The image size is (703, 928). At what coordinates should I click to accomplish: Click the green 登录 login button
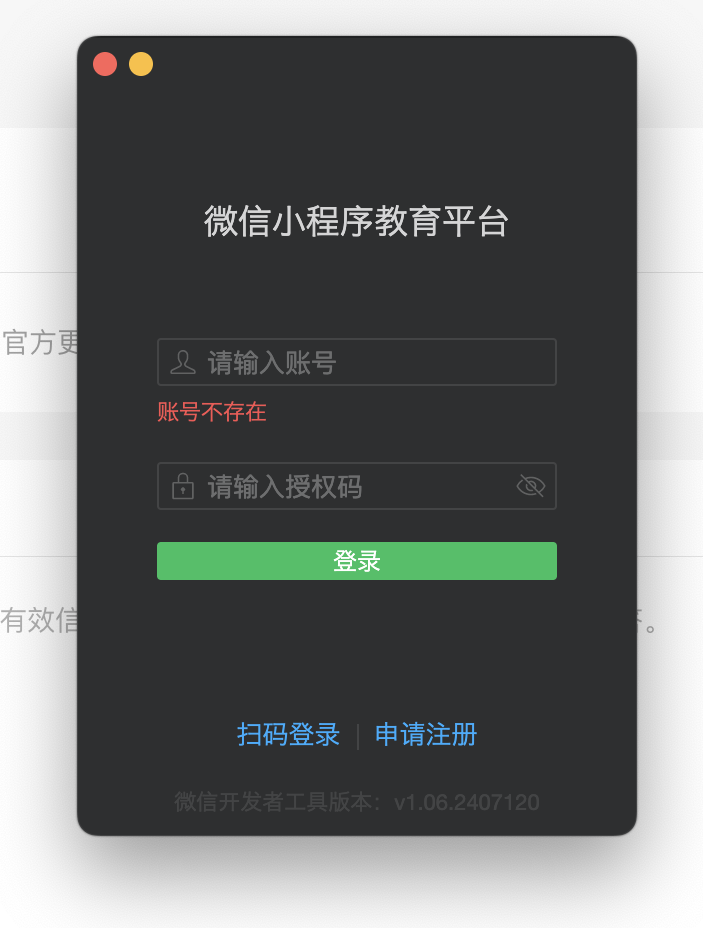pos(357,561)
